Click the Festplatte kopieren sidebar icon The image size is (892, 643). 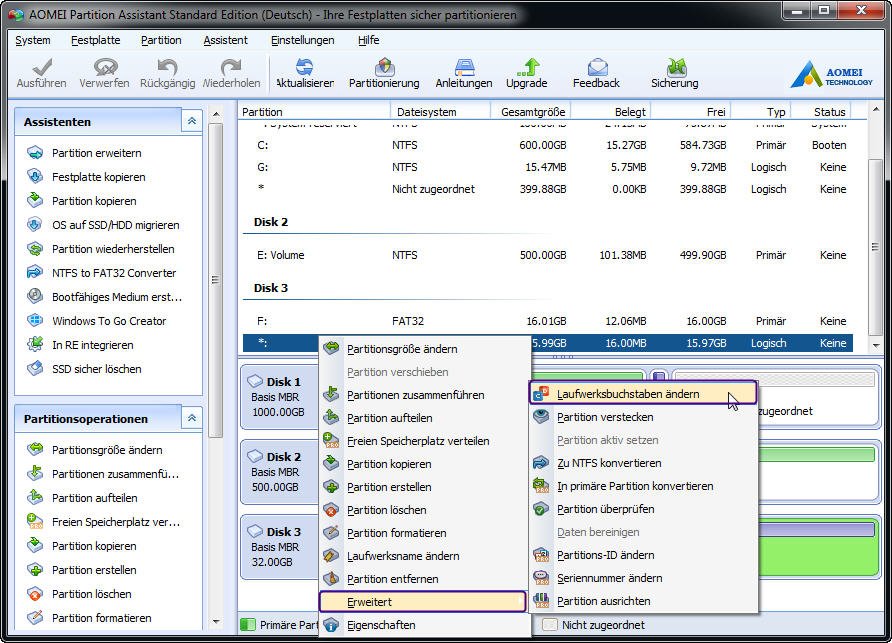(x=35, y=176)
